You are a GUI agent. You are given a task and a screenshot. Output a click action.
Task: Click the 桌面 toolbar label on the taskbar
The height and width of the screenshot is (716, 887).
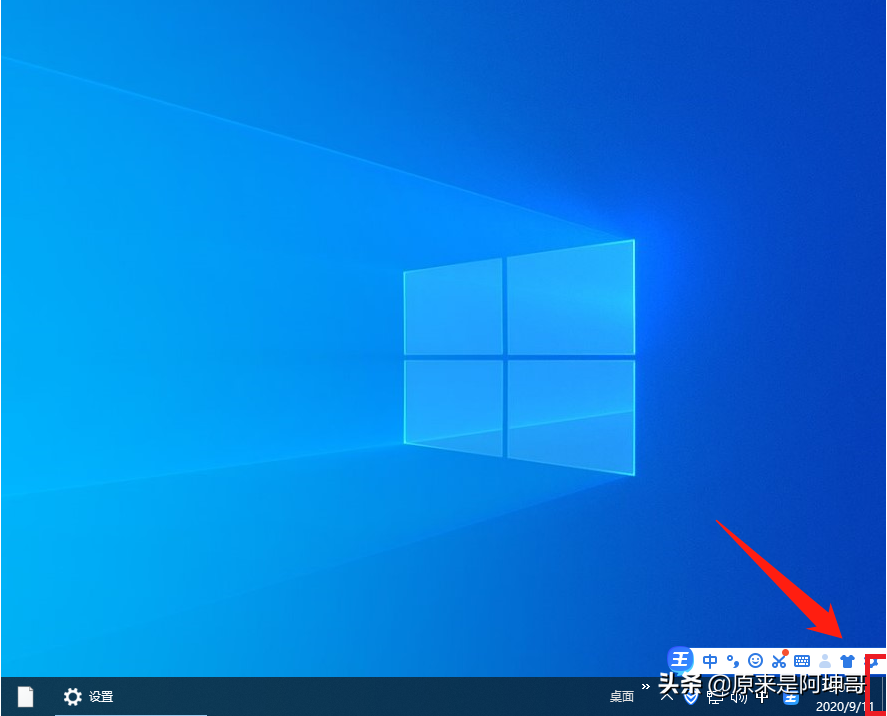click(621, 697)
